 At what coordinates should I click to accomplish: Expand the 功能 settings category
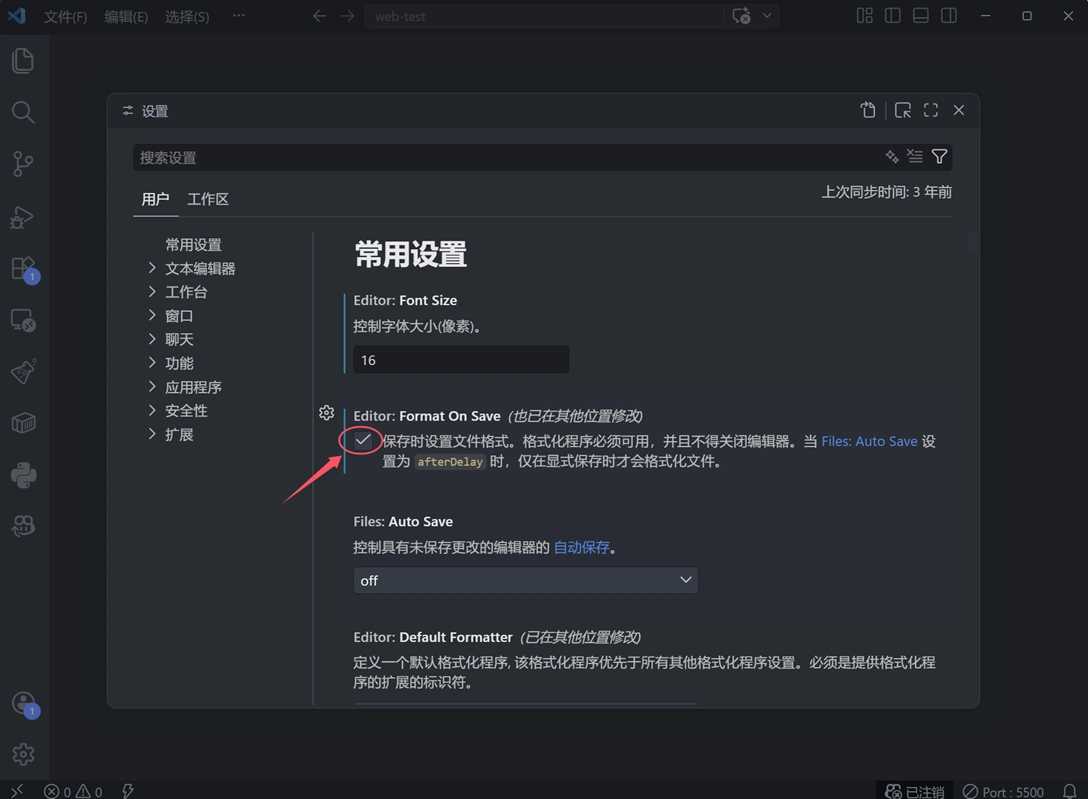click(x=152, y=362)
